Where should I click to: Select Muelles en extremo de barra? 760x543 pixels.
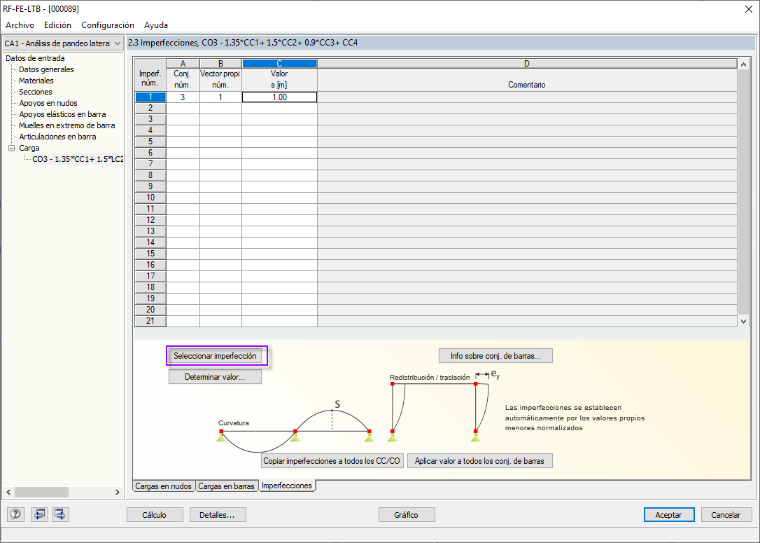pos(67,125)
